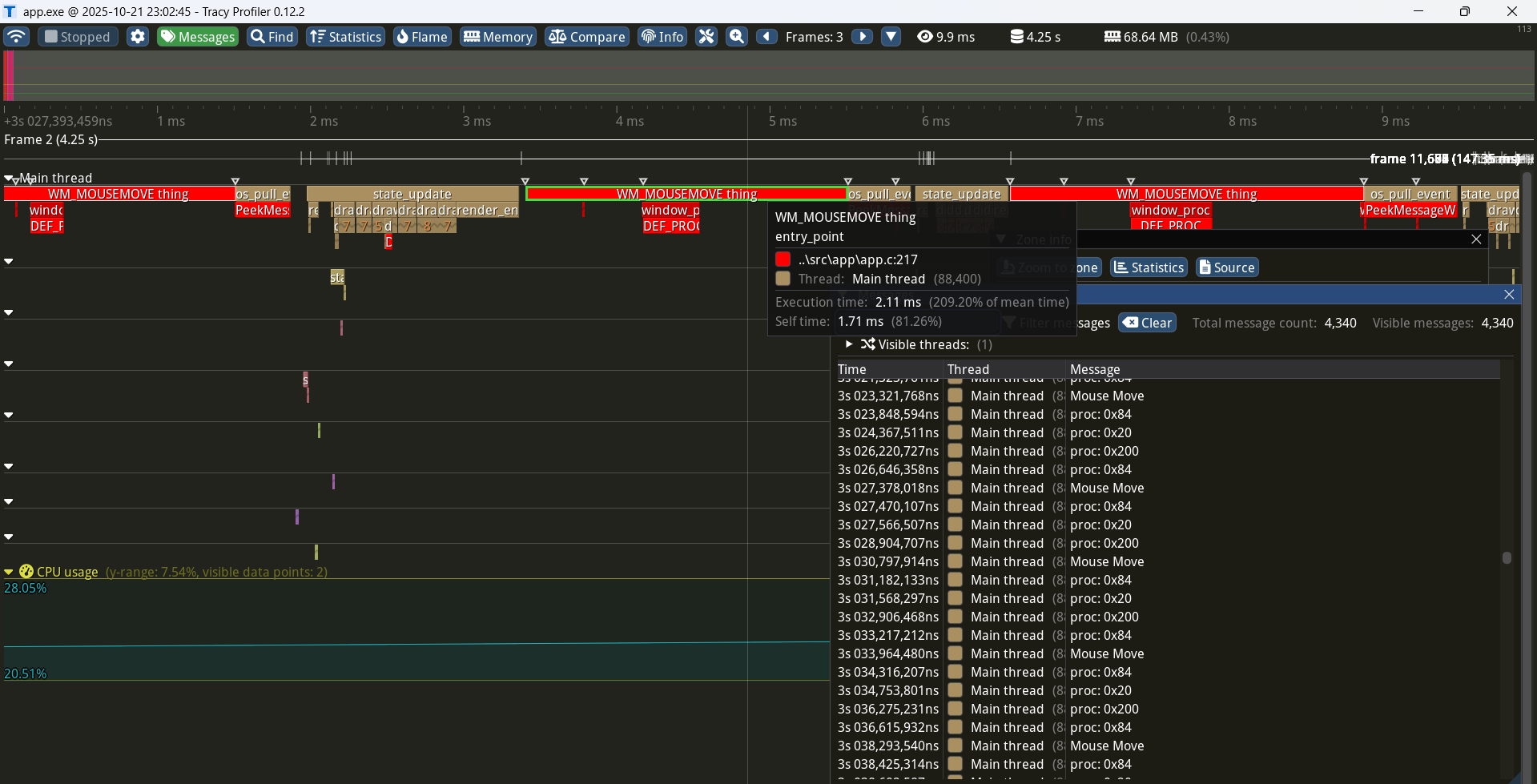This screenshot has height=784, width=1537.
Task: Open the Compare traces window
Action: (587, 37)
